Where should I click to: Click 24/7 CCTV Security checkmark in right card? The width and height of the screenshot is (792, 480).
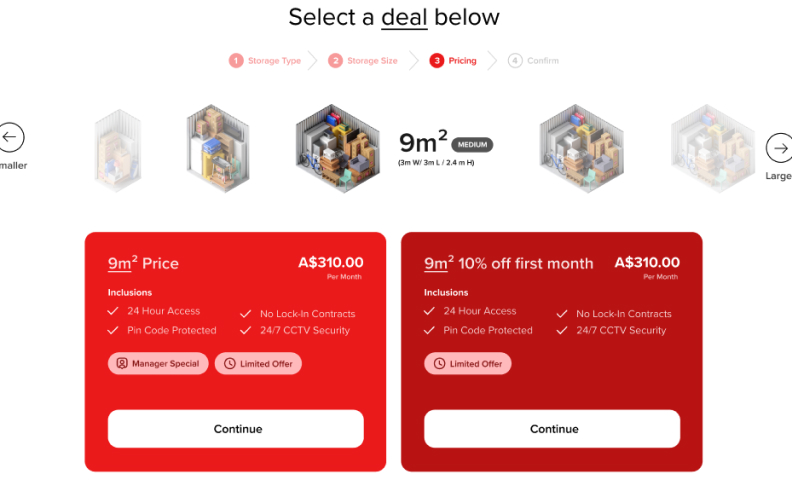tap(562, 330)
